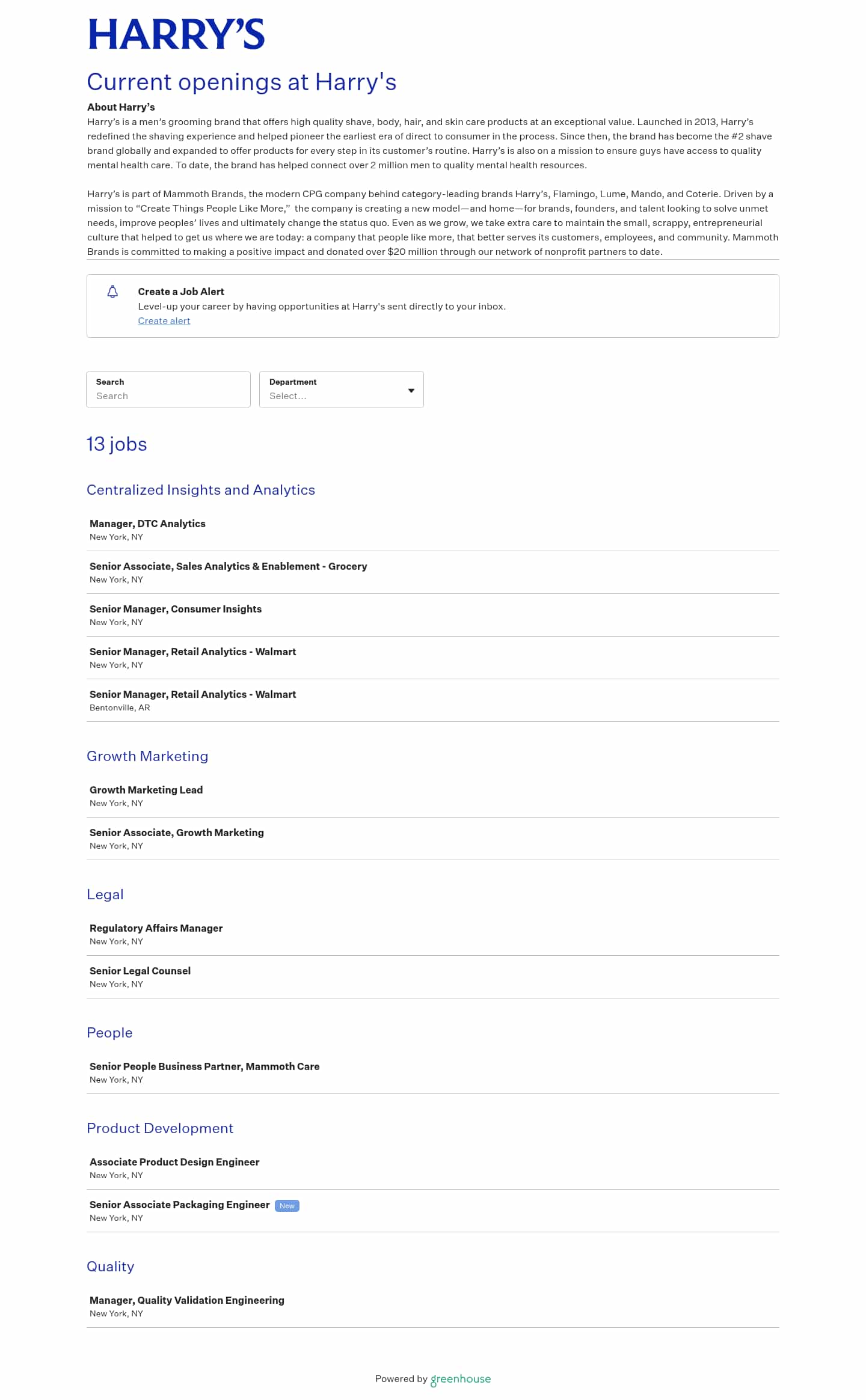The image size is (866, 1400).
Task: Click the Legal section heading
Action: (x=105, y=894)
